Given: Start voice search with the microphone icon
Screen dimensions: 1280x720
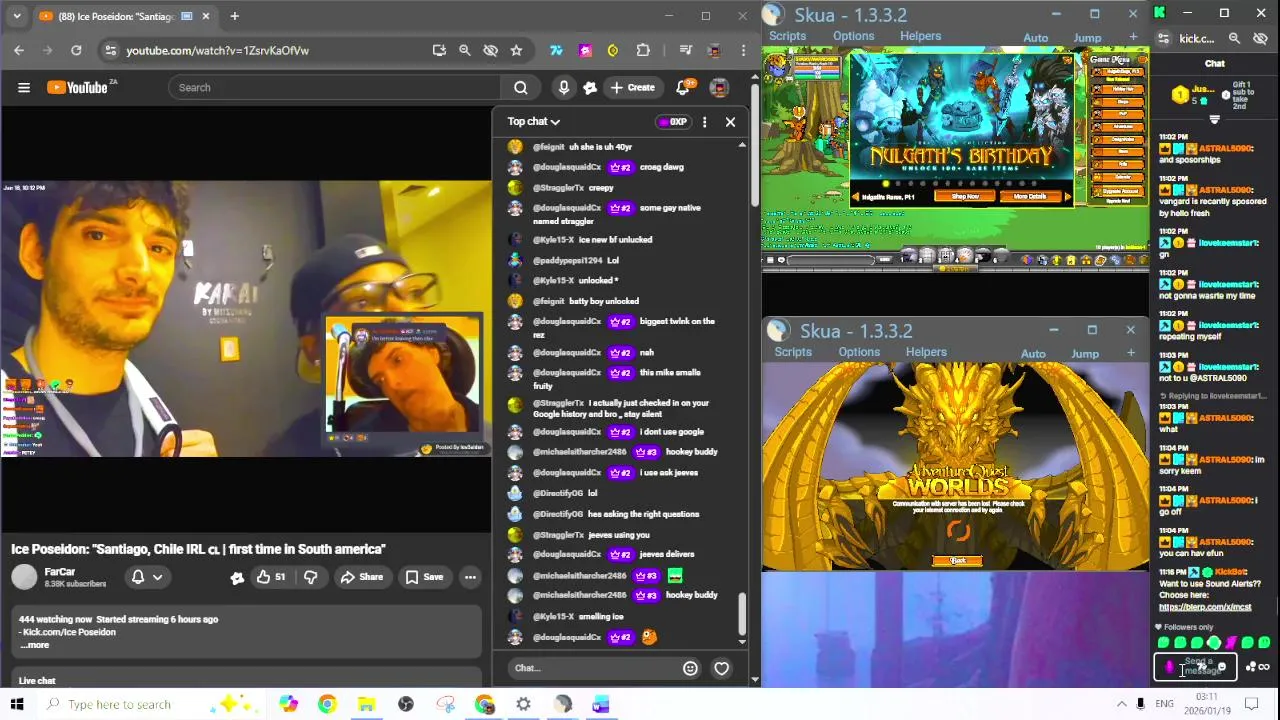Looking at the screenshot, I should tap(564, 88).
